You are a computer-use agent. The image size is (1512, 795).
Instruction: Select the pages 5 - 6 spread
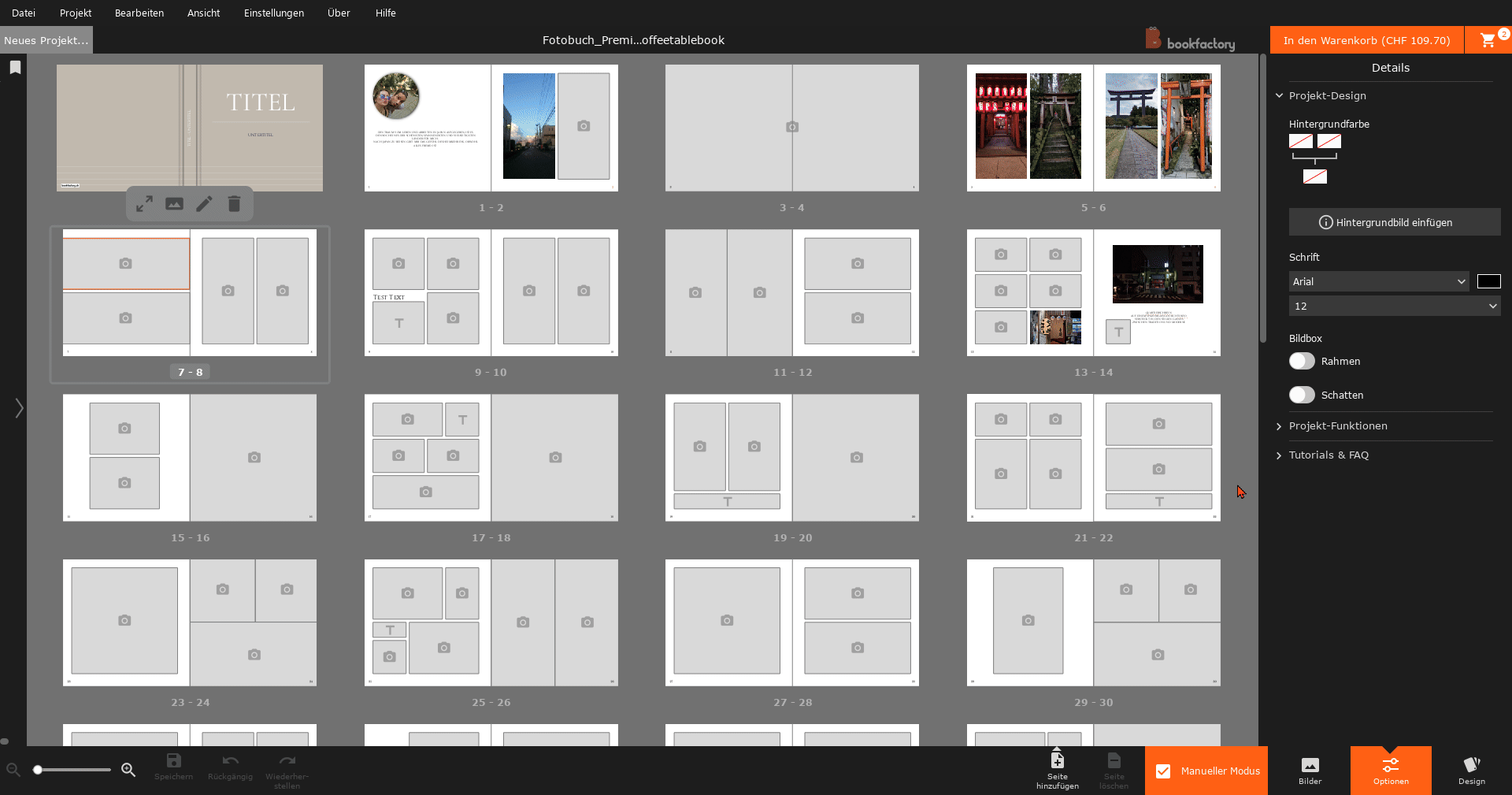pyautogui.click(x=1094, y=128)
